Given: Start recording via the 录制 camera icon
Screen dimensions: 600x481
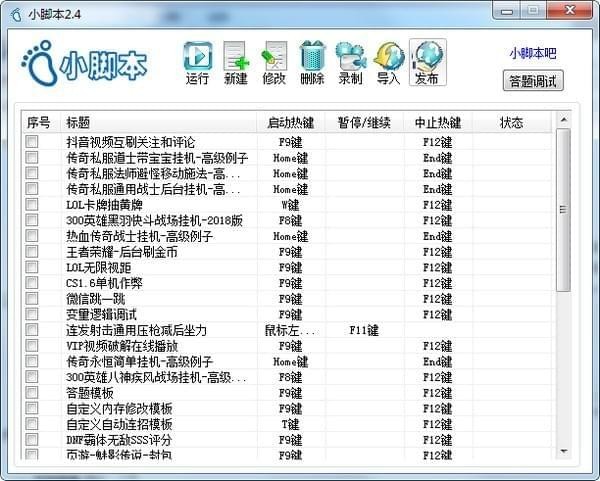Looking at the screenshot, I should click(351, 63).
